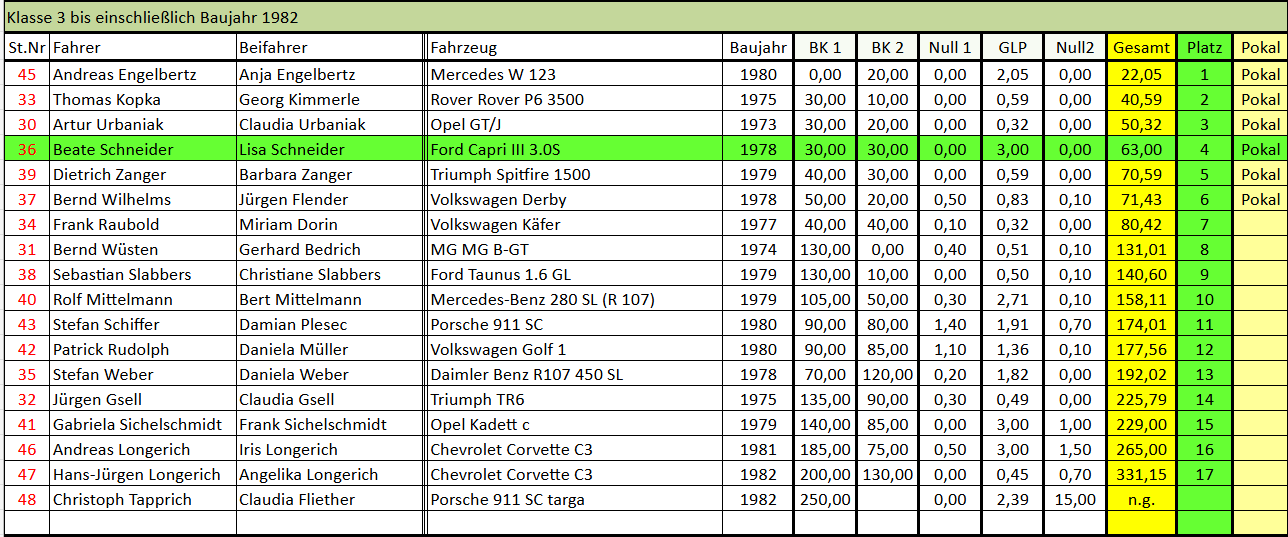Select the Gesamt value 331,15
This screenshot has height=537, width=1288.
pyautogui.click(x=1141, y=474)
